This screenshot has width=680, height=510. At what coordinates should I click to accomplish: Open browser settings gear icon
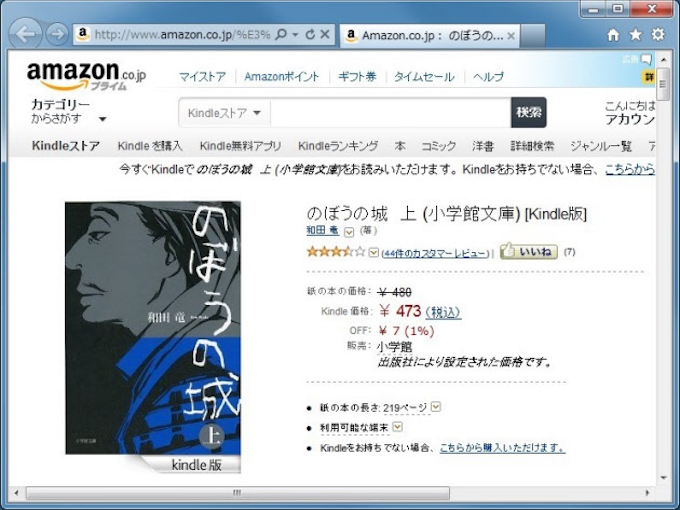[x=658, y=34]
